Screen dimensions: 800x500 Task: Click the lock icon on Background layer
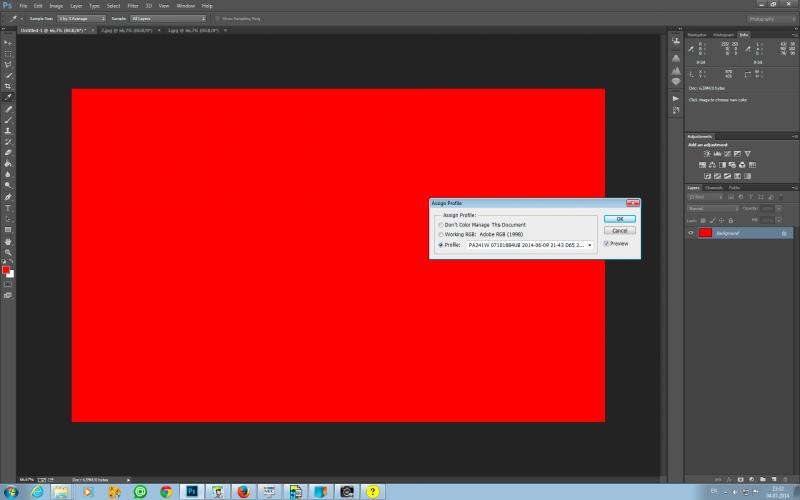pyautogui.click(x=784, y=233)
